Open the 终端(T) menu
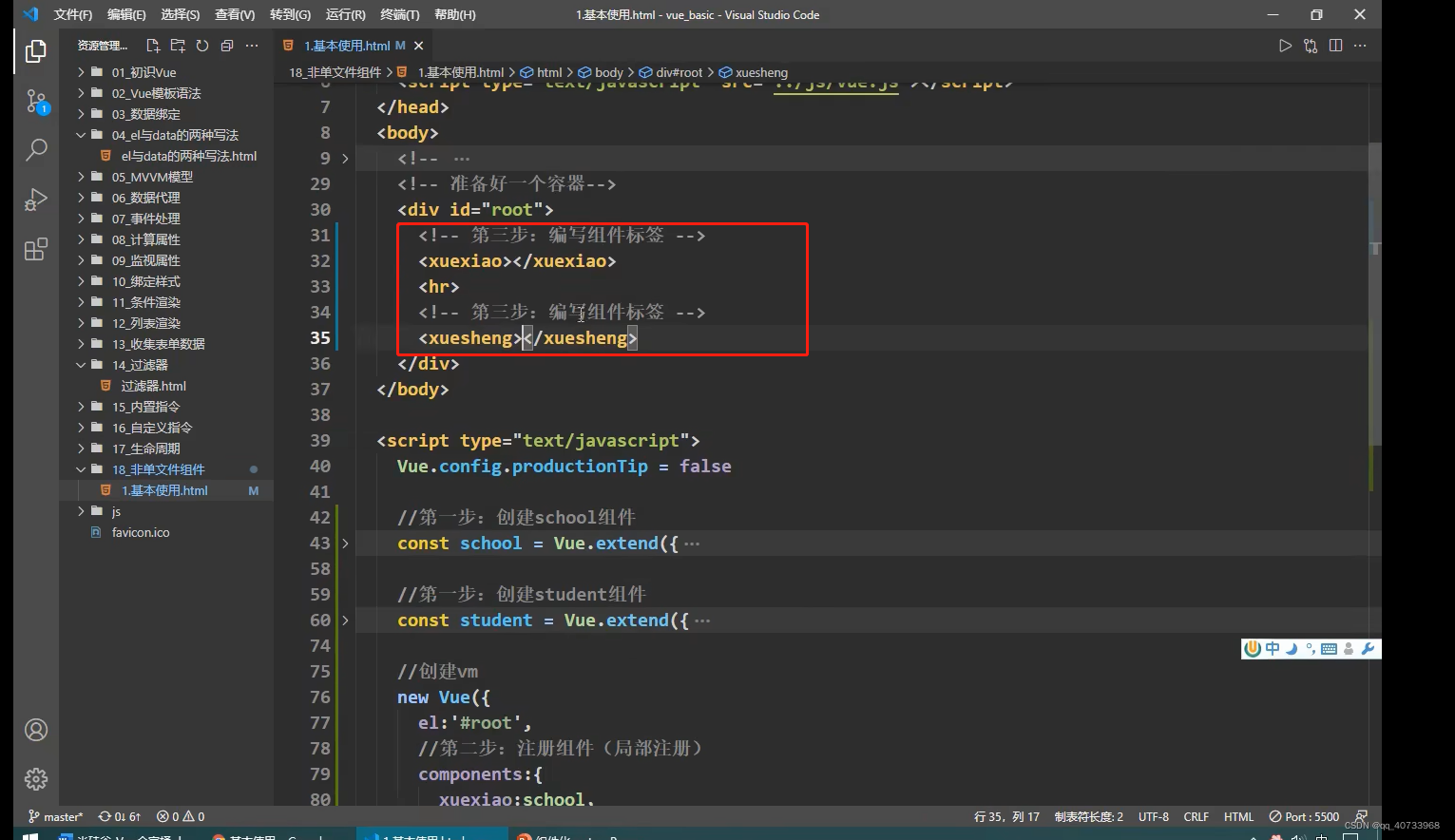 pos(399,14)
